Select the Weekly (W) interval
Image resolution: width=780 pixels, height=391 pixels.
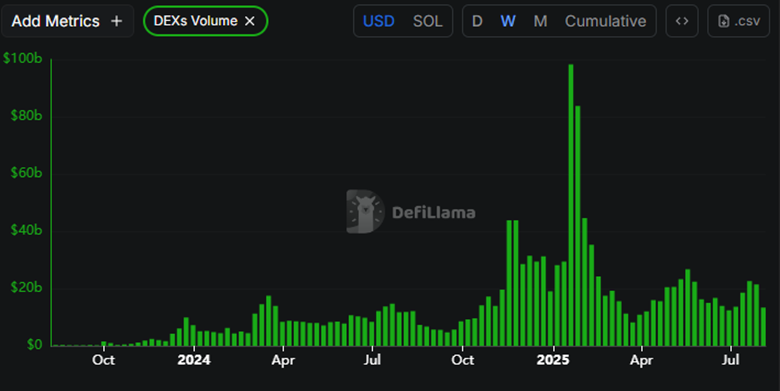coord(507,21)
